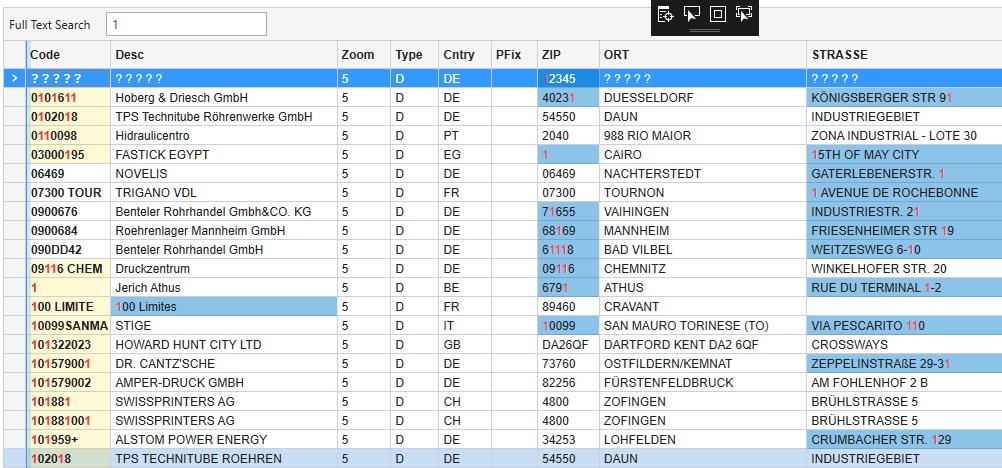Open Live Visual Tree from debug toolbar
1002x468 pixels.
coord(665,14)
